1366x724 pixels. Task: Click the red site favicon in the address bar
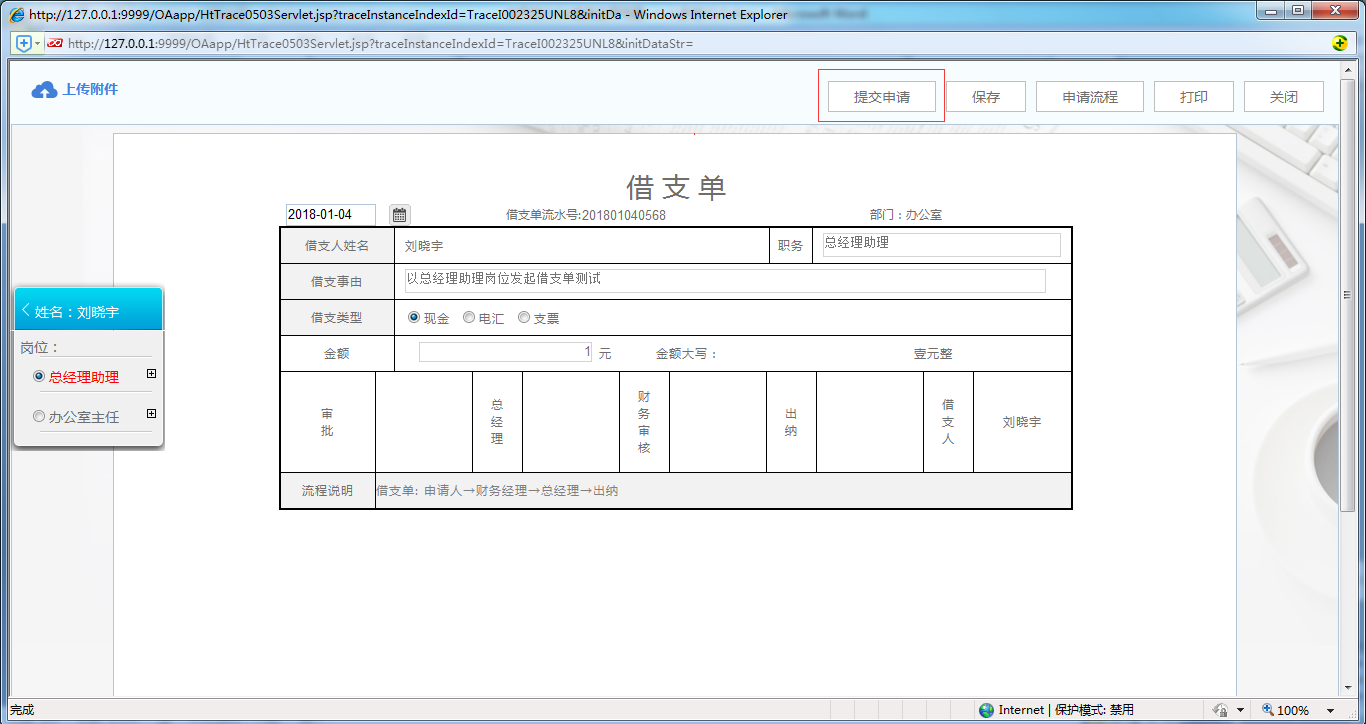pyautogui.click(x=56, y=43)
